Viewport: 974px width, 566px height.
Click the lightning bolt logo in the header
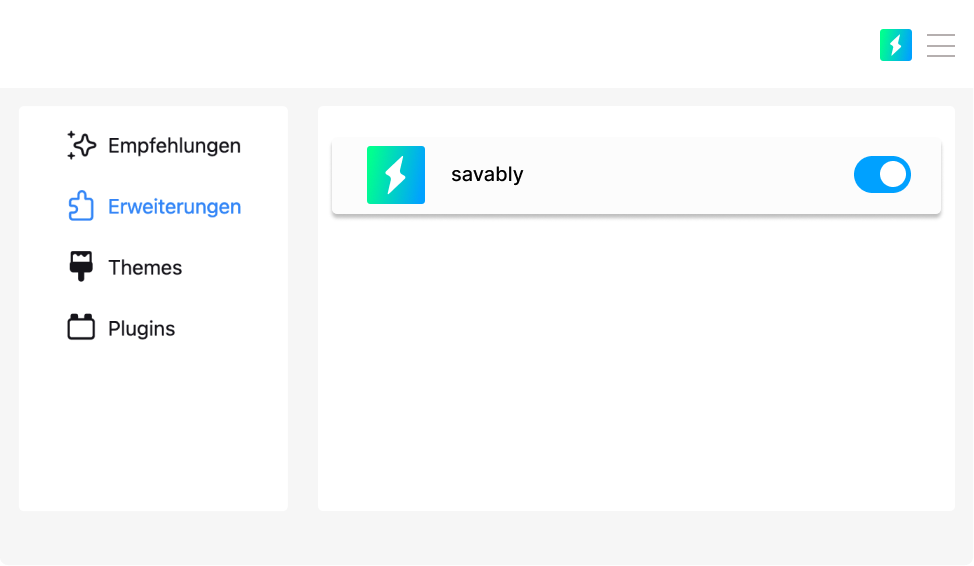coord(896,45)
